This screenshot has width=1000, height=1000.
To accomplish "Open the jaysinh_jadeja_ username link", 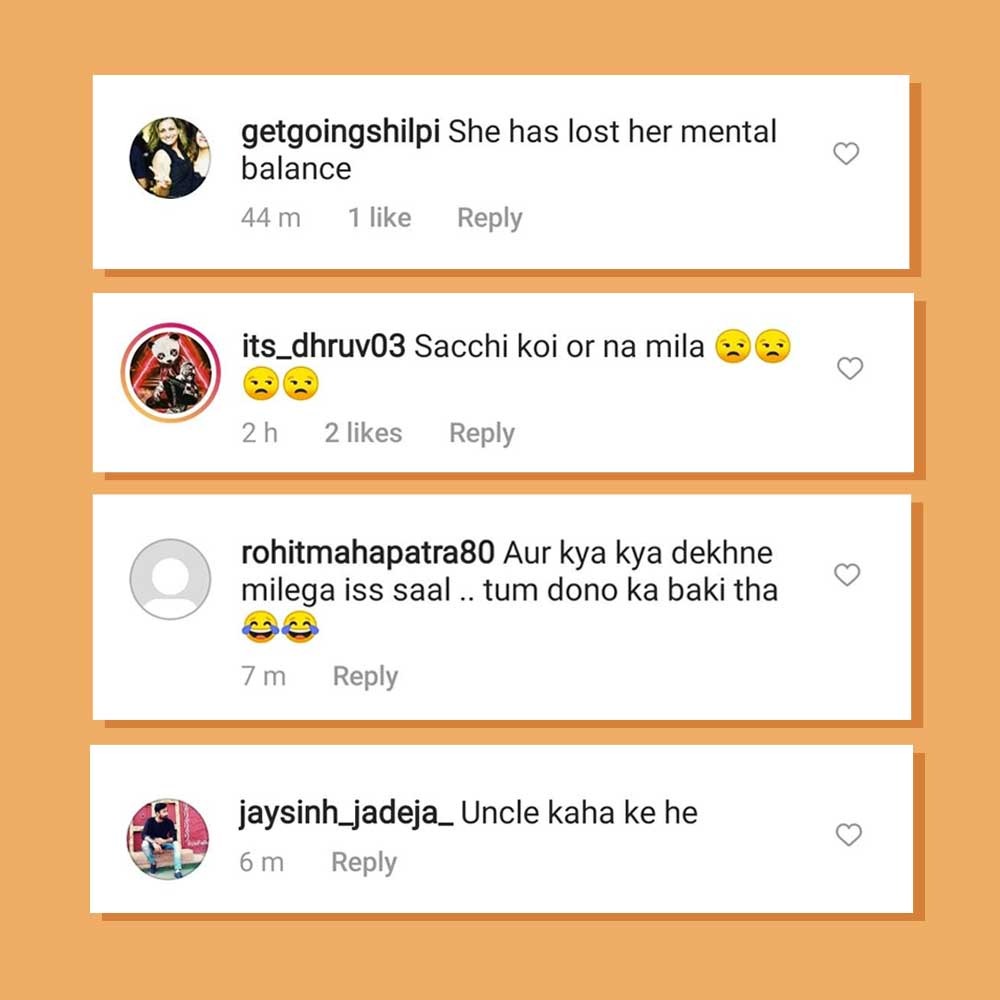I will (346, 814).
